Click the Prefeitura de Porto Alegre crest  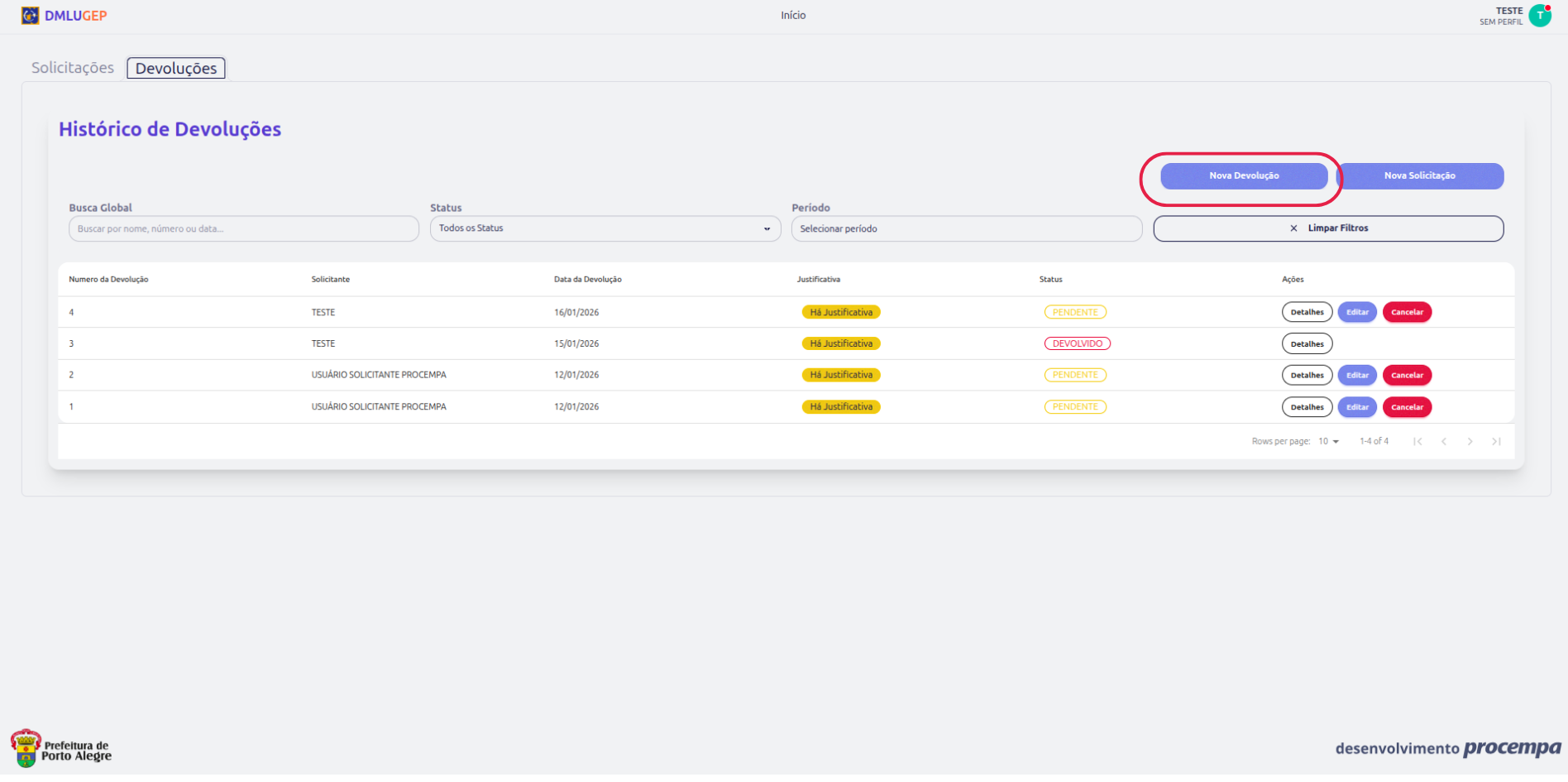tap(26, 748)
